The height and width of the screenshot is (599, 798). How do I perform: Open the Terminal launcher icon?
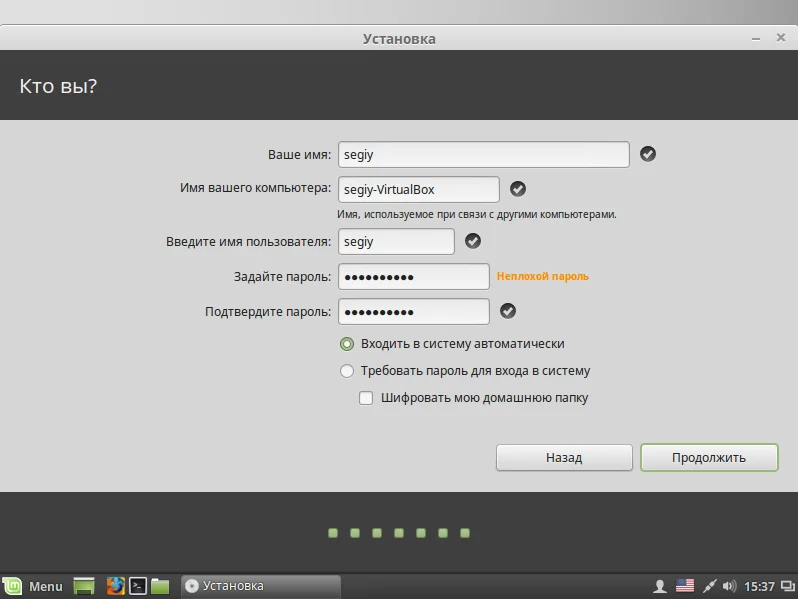138,586
